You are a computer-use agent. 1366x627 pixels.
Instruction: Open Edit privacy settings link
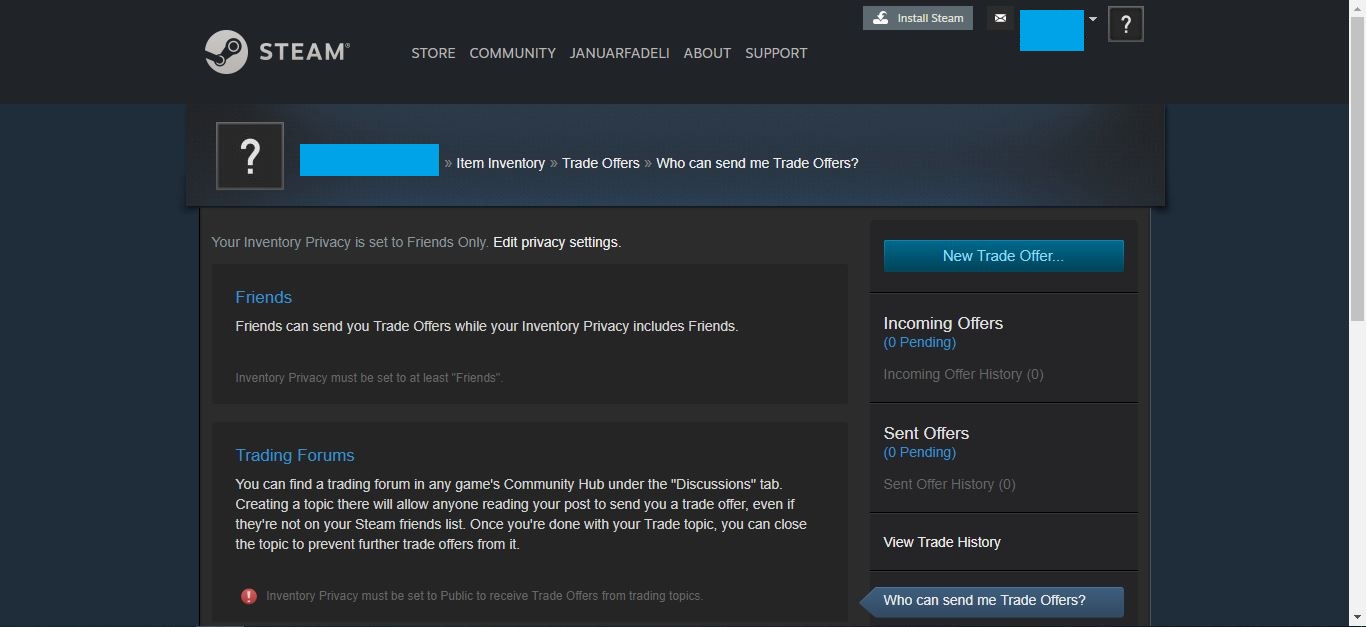pyautogui.click(x=555, y=242)
